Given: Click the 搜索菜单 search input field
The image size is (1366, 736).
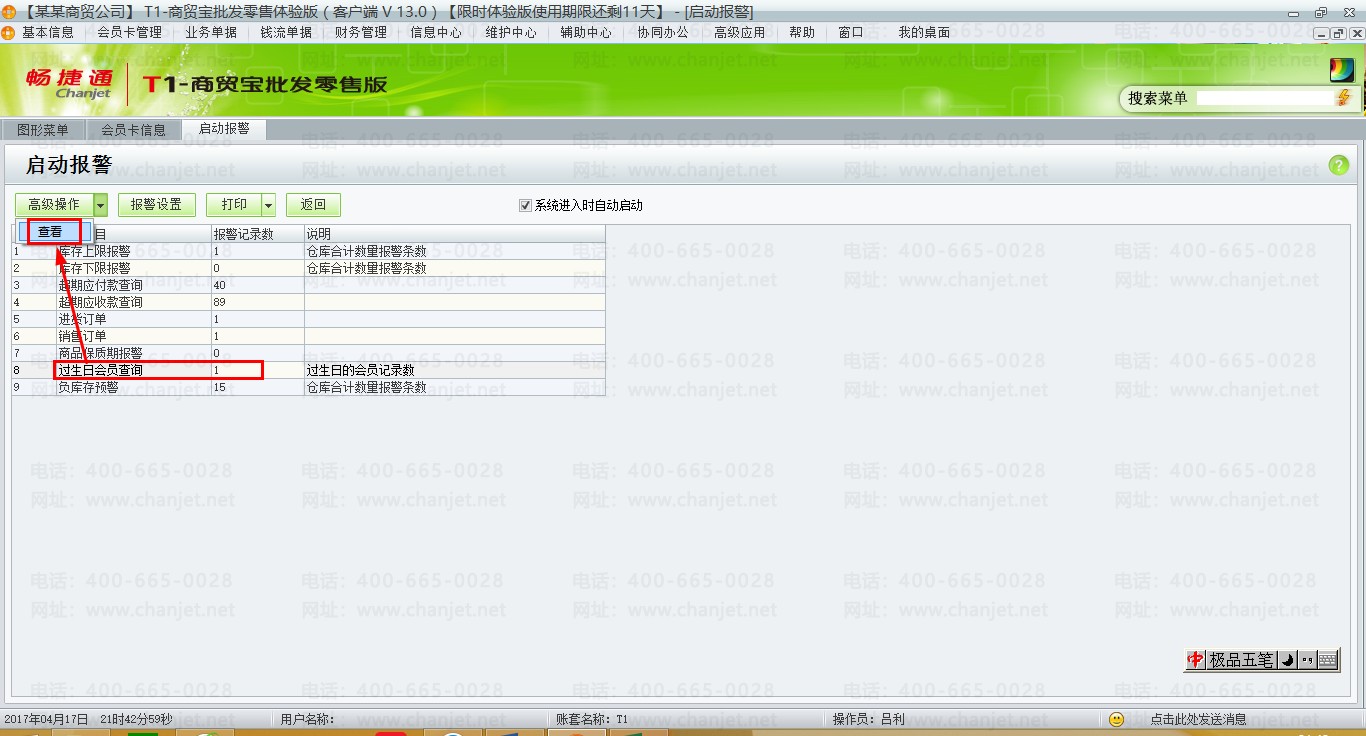Looking at the screenshot, I should pyautogui.click(x=1264, y=98).
